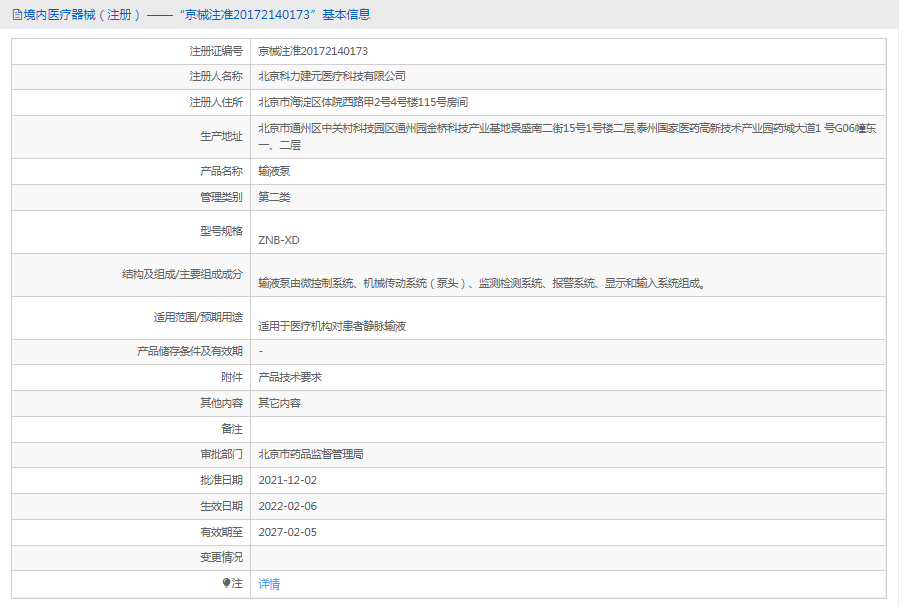903x606 pixels.
Task: Open the 详情 link
Action: click(x=269, y=584)
